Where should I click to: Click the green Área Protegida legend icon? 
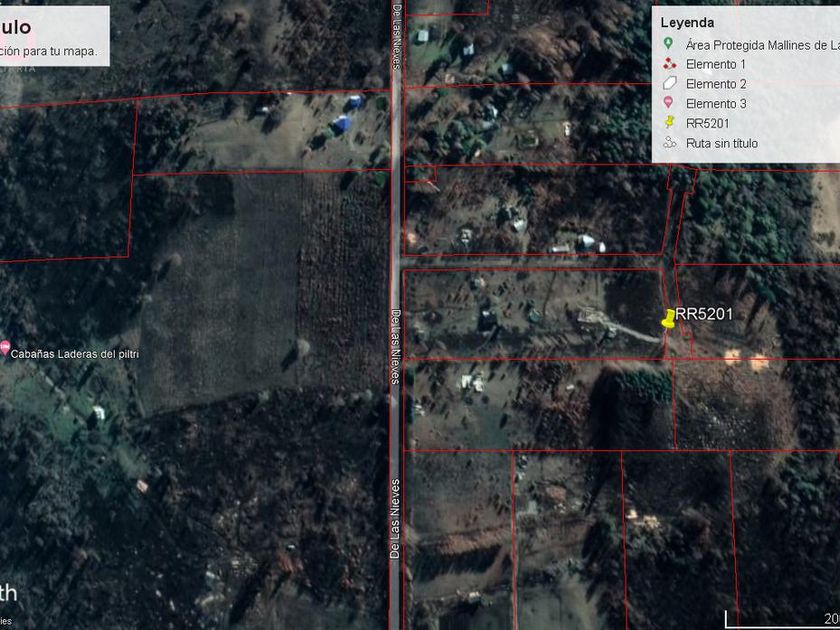(668, 44)
